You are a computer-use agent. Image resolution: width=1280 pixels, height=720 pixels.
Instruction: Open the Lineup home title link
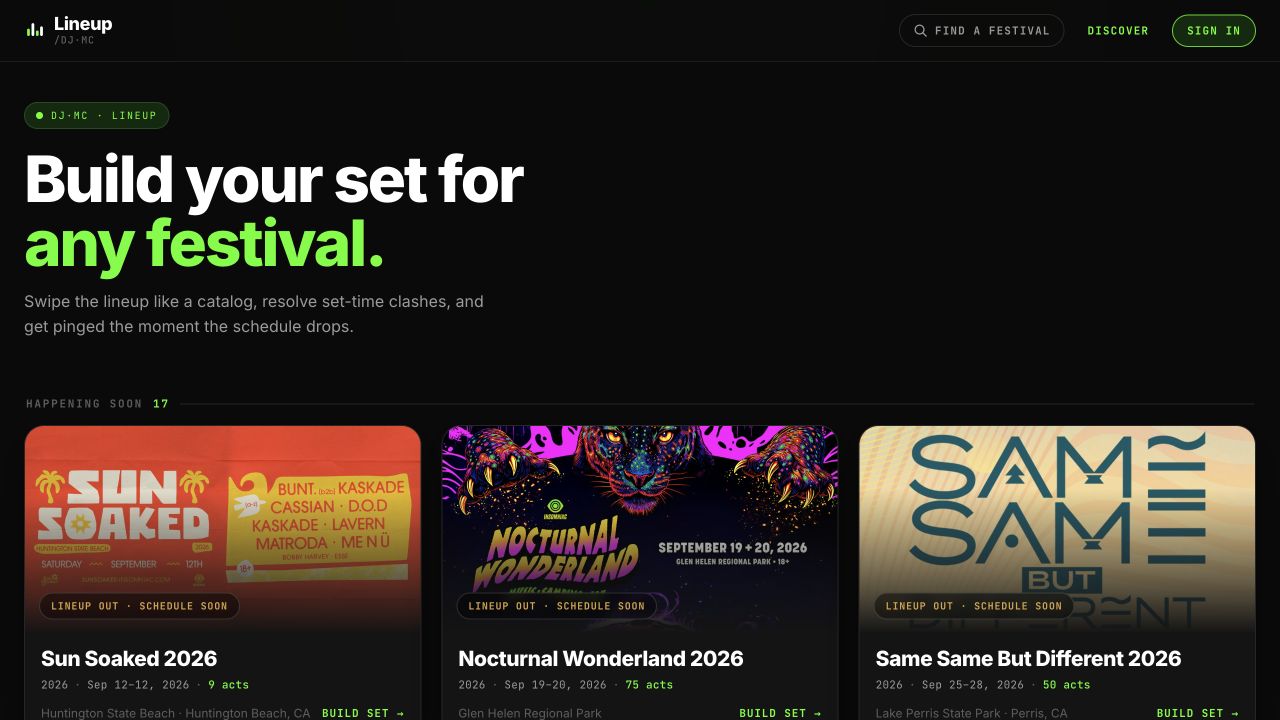pos(83,24)
